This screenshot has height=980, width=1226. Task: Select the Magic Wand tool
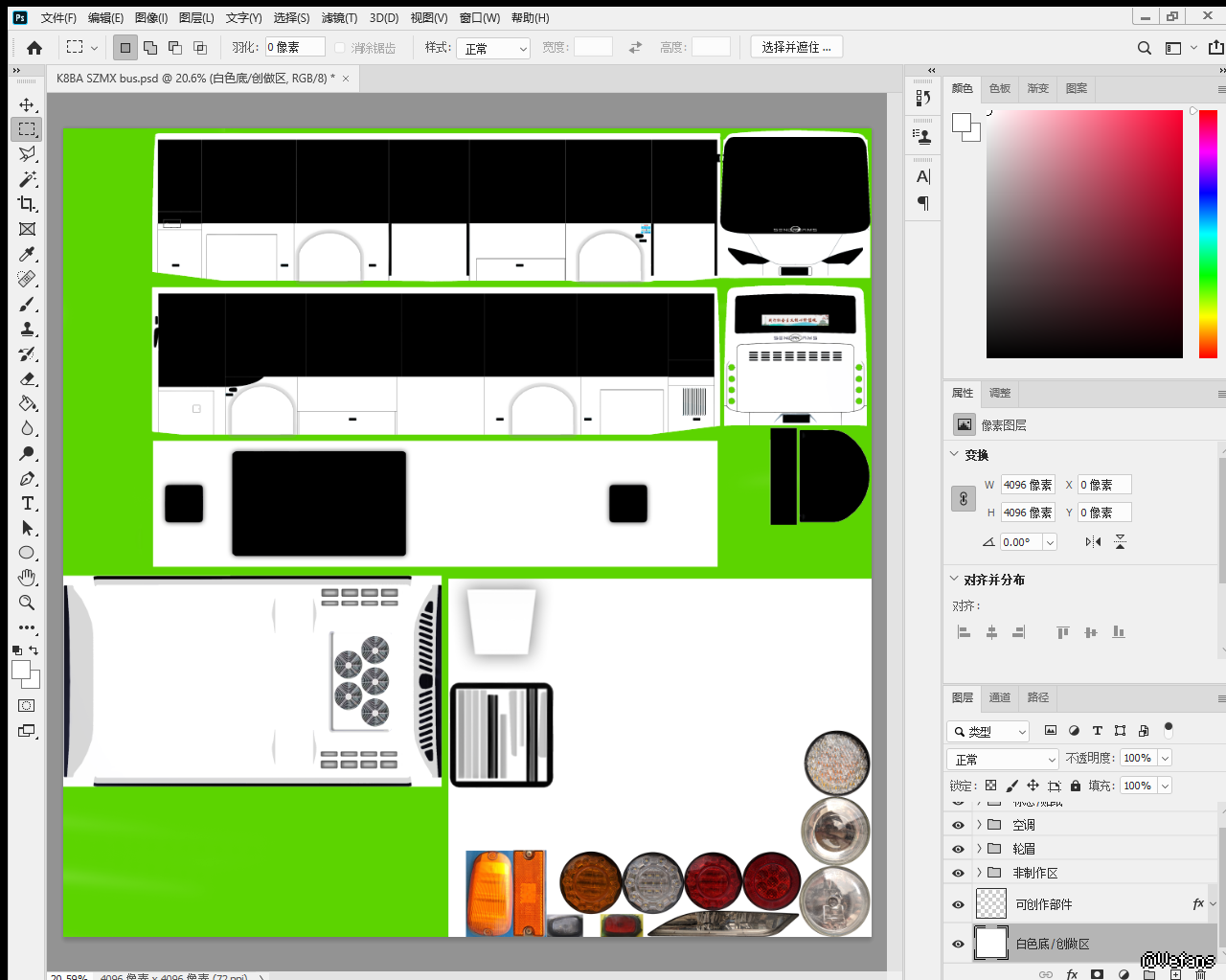point(27,179)
